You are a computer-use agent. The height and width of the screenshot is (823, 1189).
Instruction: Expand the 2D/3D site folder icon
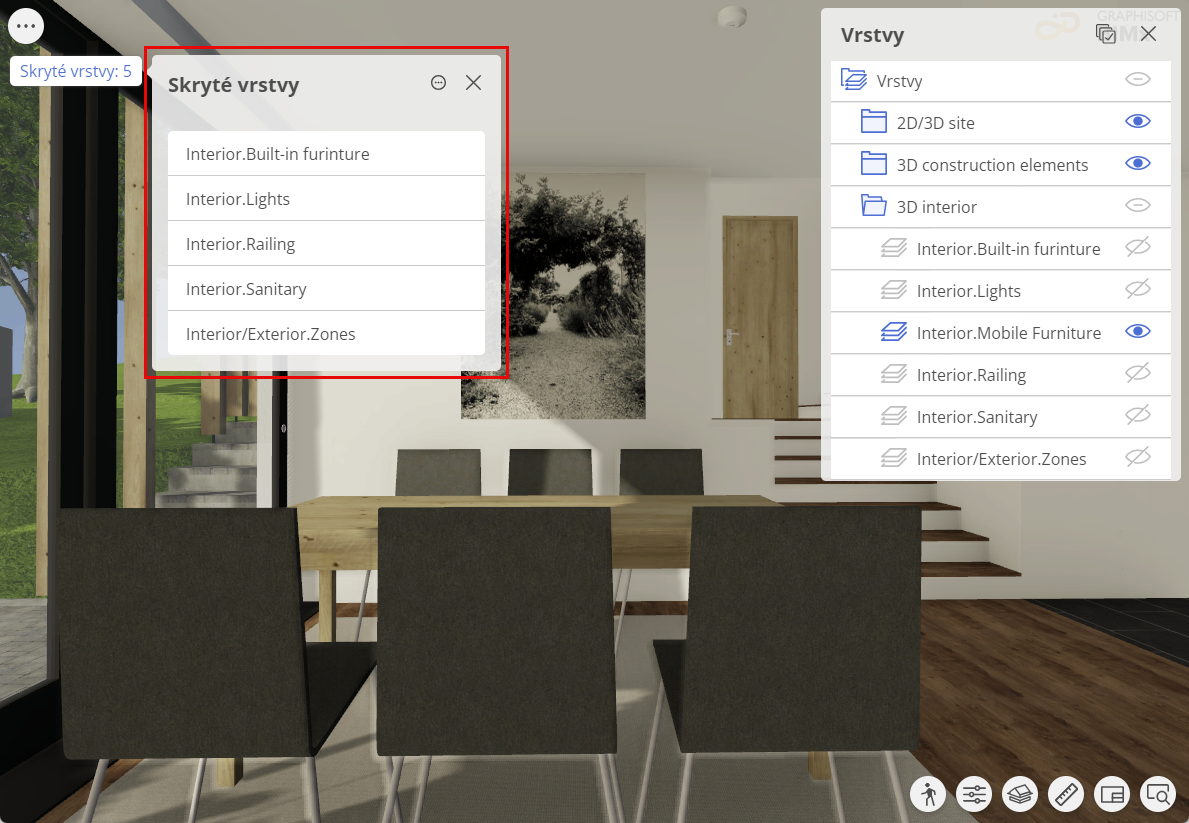(874, 121)
